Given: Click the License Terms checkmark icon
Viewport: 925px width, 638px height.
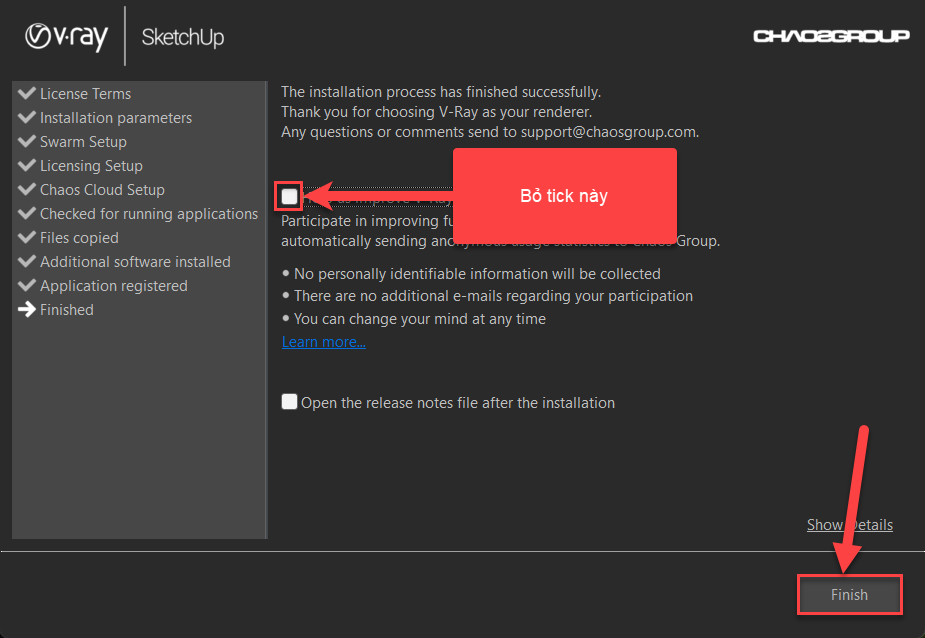Looking at the screenshot, I should (x=27, y=93).
